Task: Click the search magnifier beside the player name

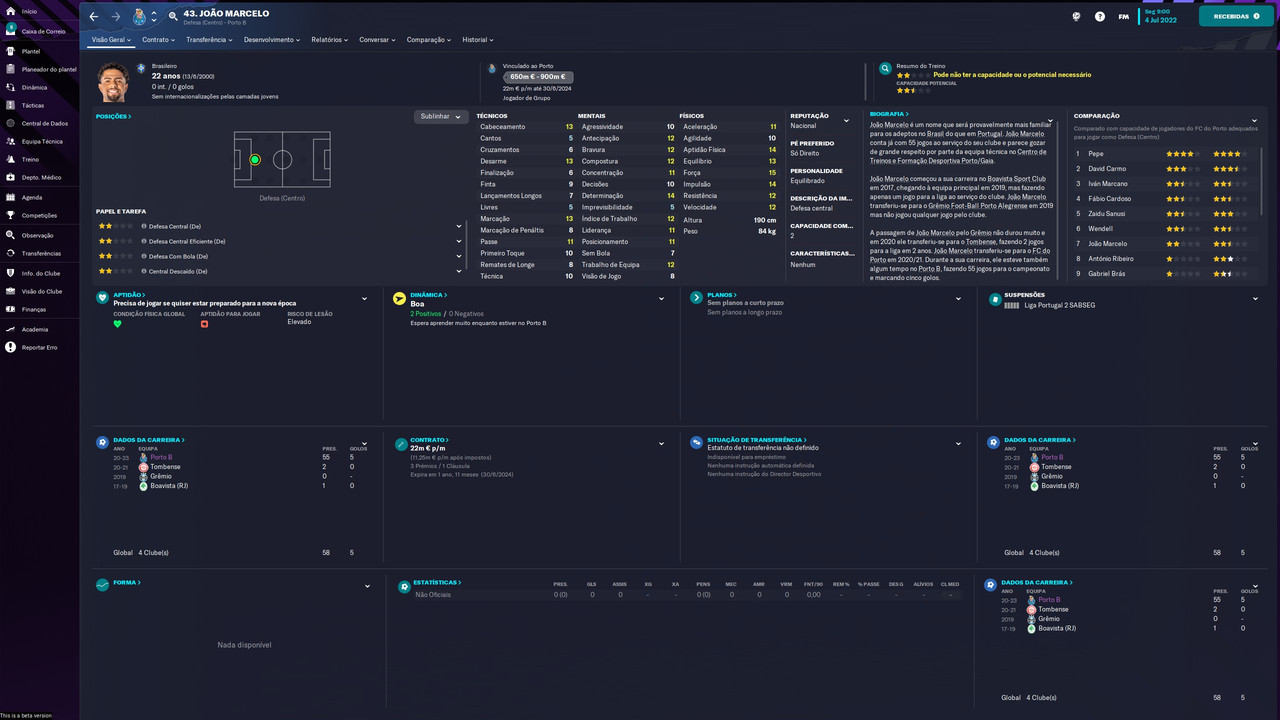Action: (173, 17)
